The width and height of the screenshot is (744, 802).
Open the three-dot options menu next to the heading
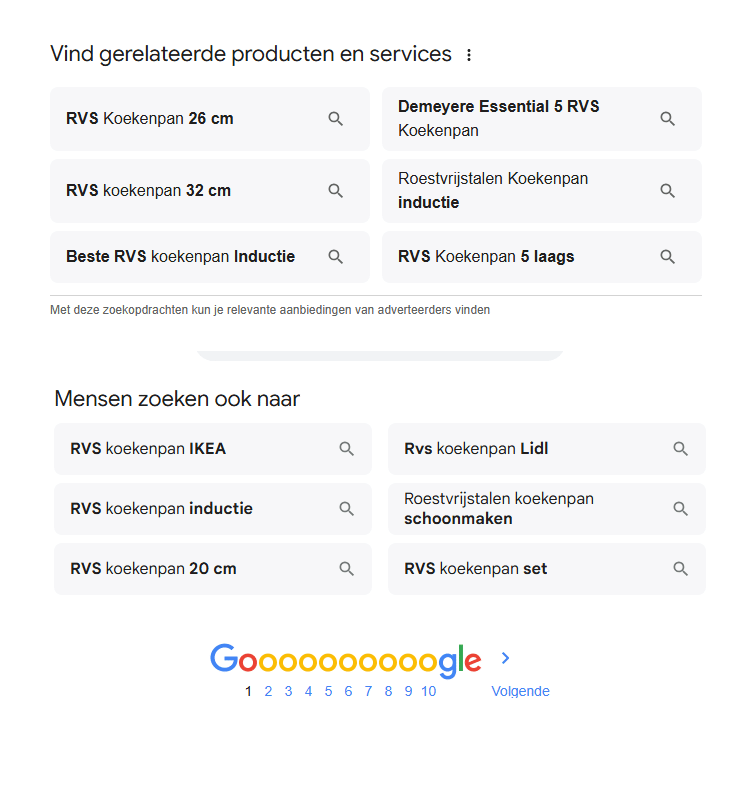click(469, 55)
